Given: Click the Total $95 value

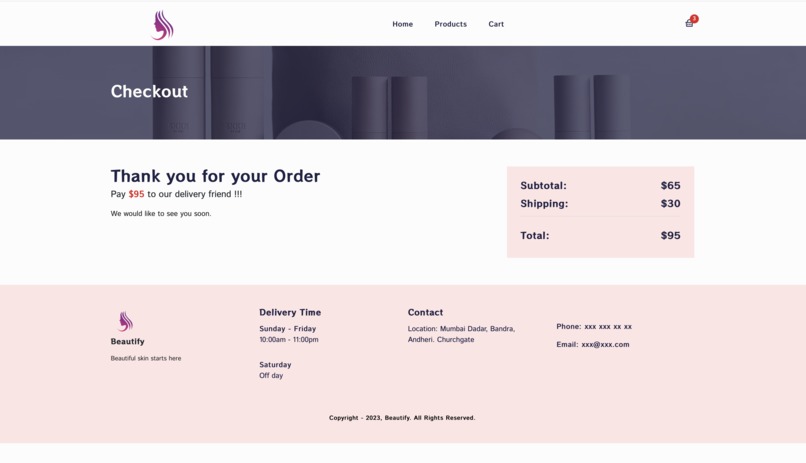Looking at the screenshot, I should pyautogui.click(x=670, y=235).
